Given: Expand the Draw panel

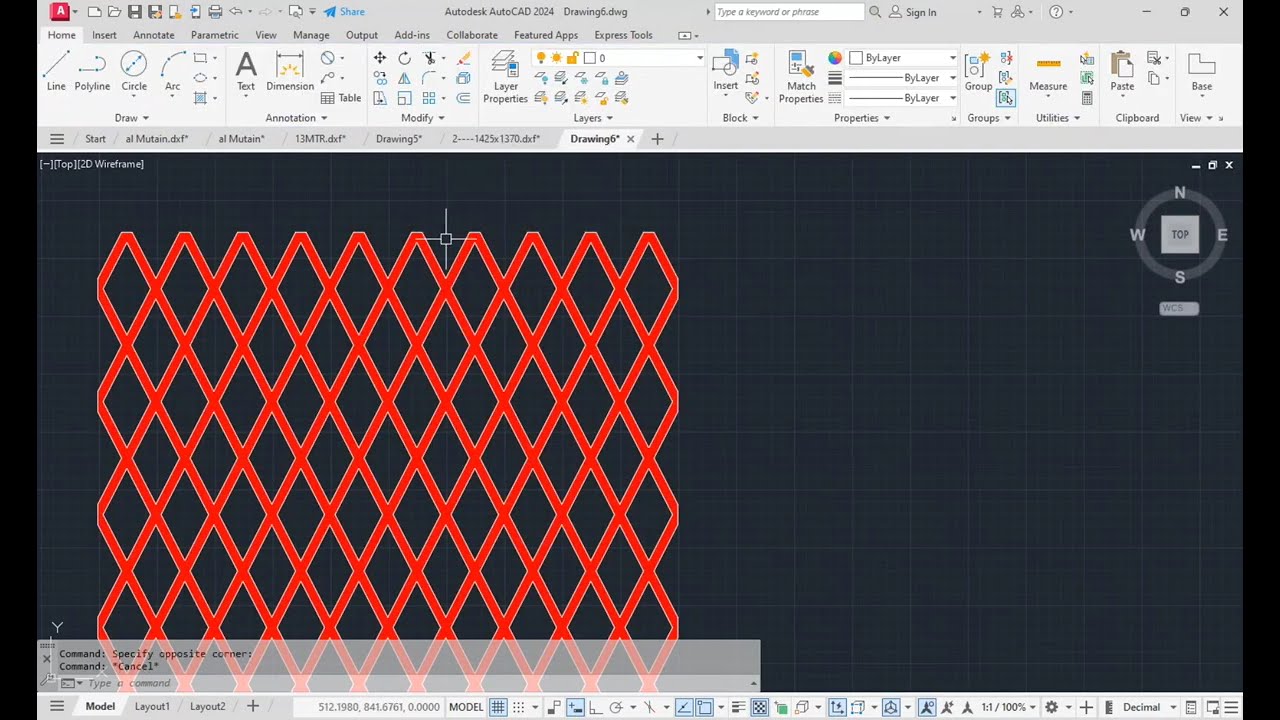Looking at the screenshot, I should coord(132,118).
